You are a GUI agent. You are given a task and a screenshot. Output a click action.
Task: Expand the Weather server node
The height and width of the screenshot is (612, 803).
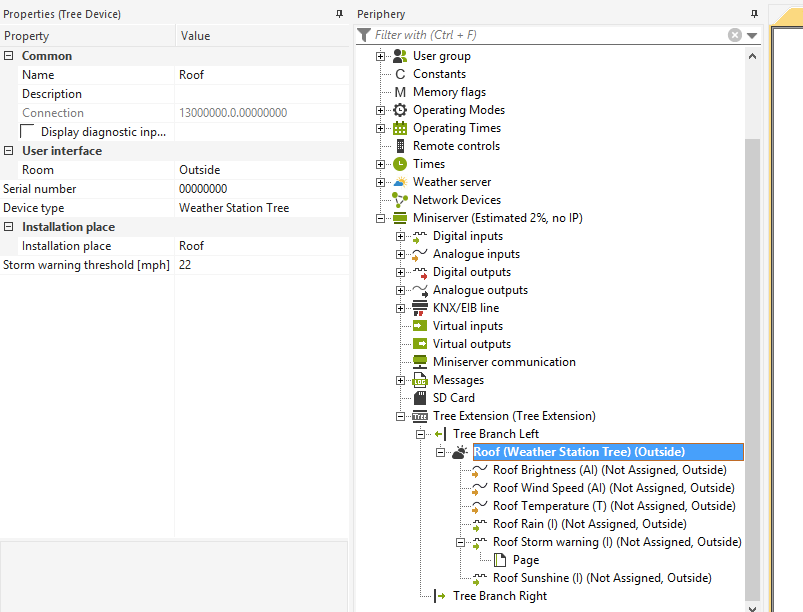pos(380,182)
